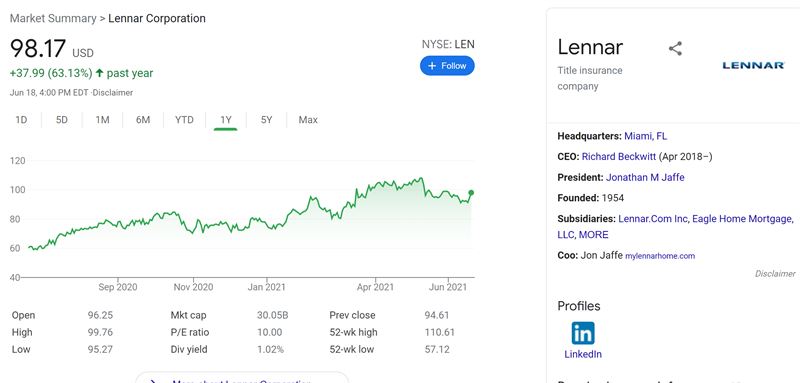The width and height of the screenshot is (800, 383).
Task: Click the Follow button for LEN
Action: tap(447, 66)
